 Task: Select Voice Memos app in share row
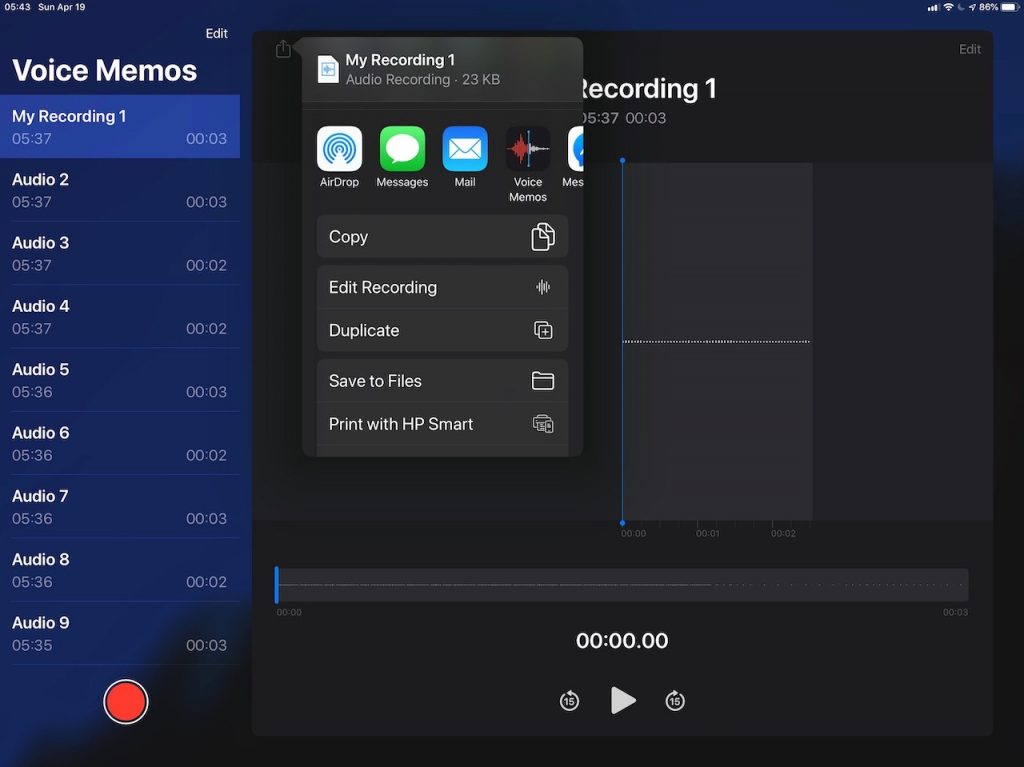click(527, 150)
